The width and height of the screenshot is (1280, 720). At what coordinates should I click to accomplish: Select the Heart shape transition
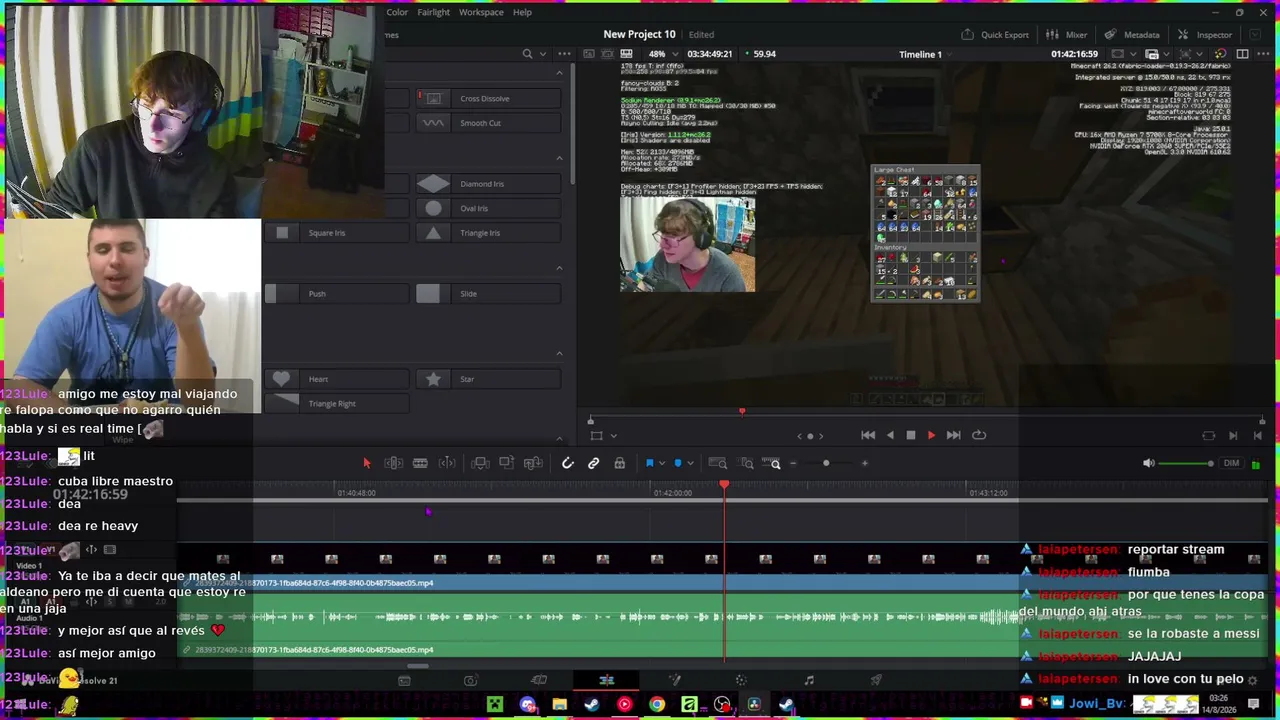(x=336, y=379)
